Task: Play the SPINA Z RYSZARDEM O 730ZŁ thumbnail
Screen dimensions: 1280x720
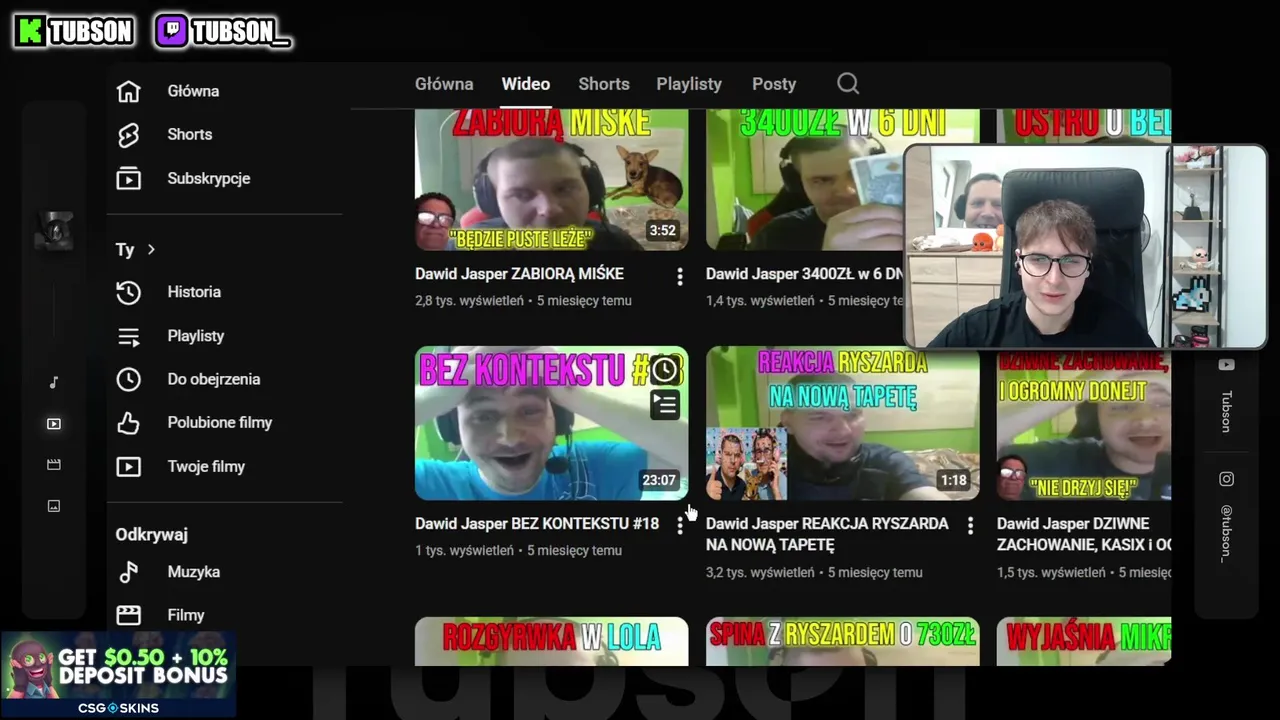Action: tap(843, 641)
